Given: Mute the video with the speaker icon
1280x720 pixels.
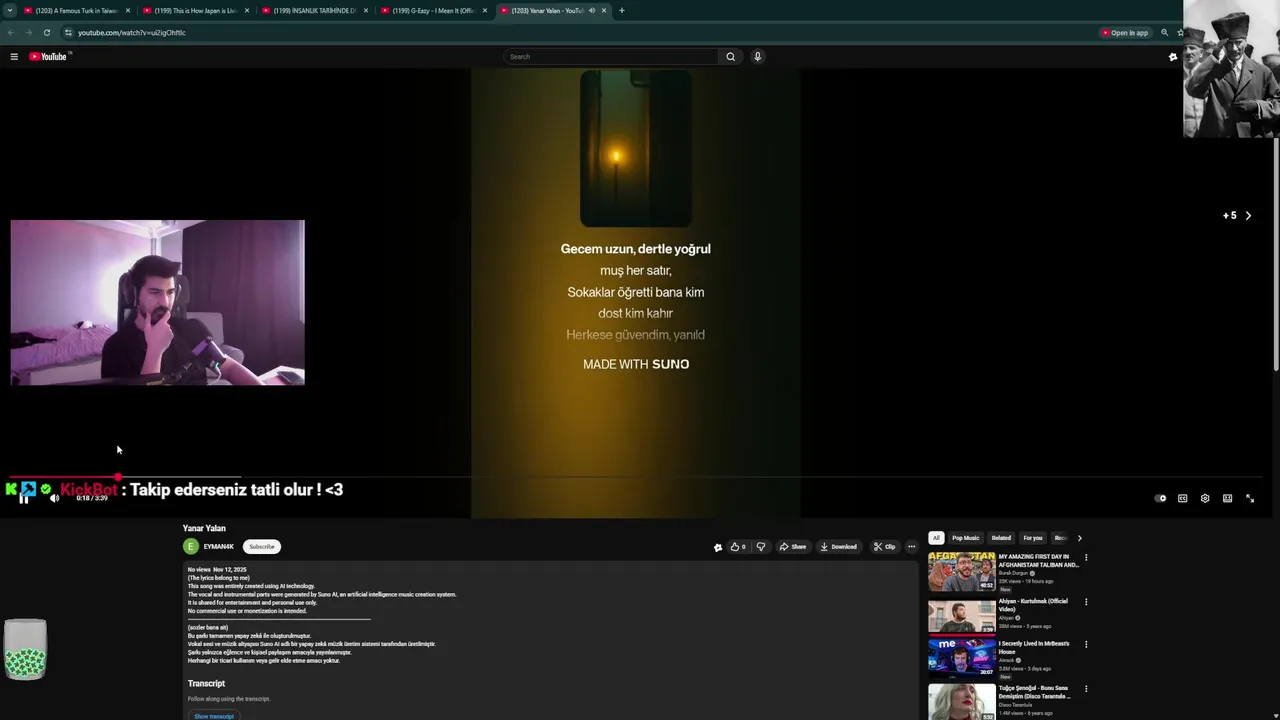Looking at the screenshot, I should pyautogui.click(x=54, y=498).
